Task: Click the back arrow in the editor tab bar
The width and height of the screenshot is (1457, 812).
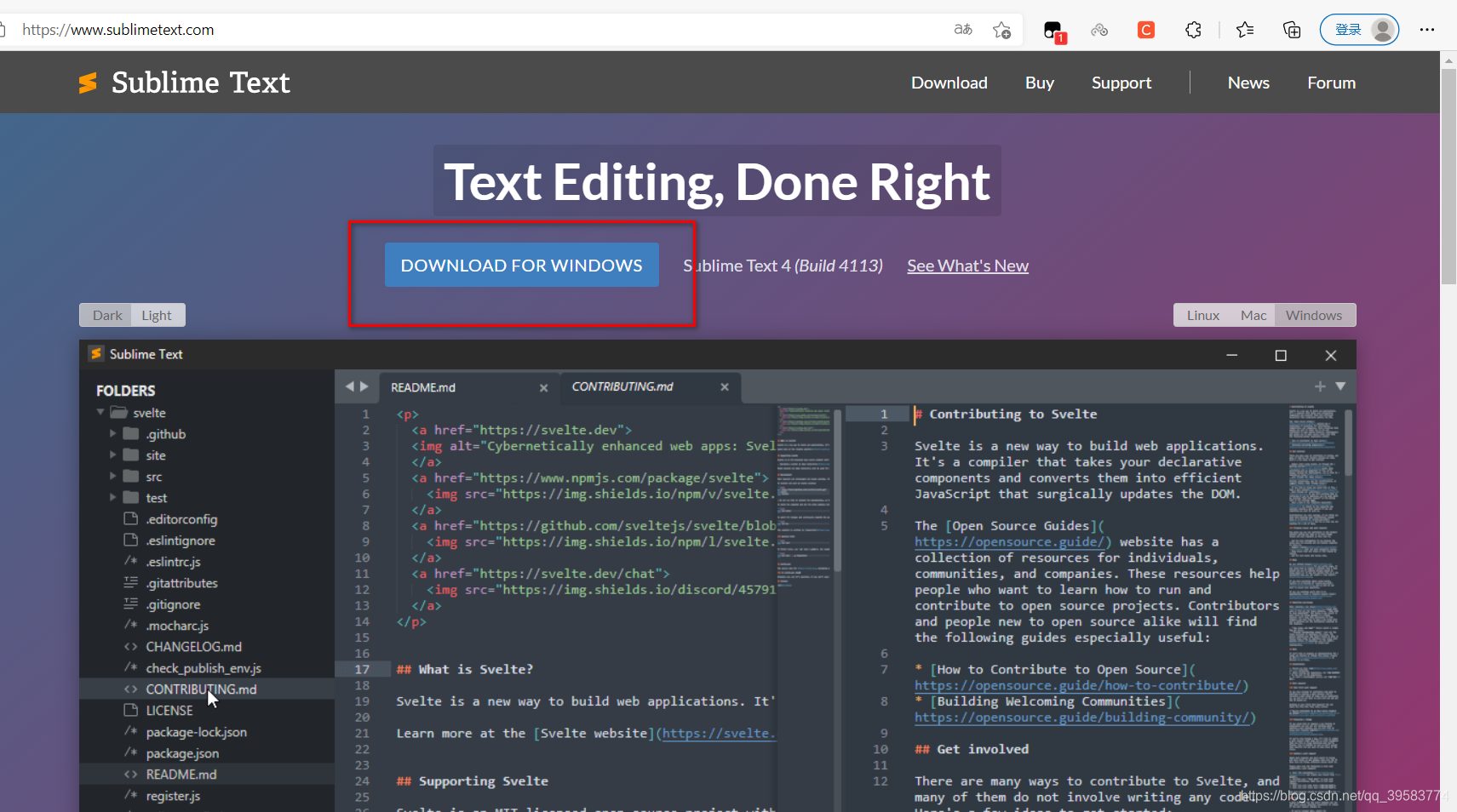Action: coord(349,386)
